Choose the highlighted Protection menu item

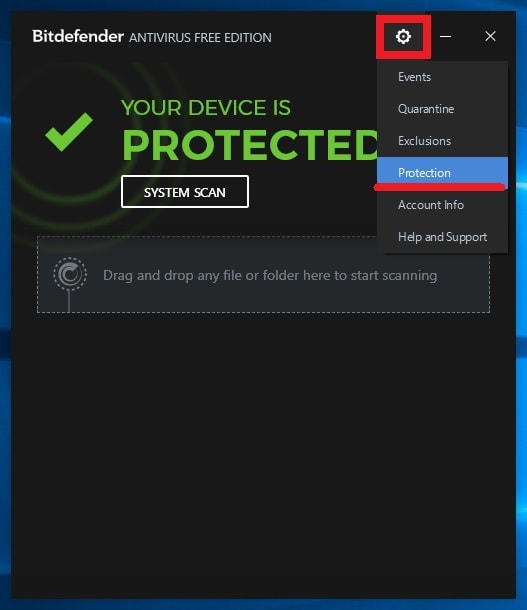click(442, 173)
